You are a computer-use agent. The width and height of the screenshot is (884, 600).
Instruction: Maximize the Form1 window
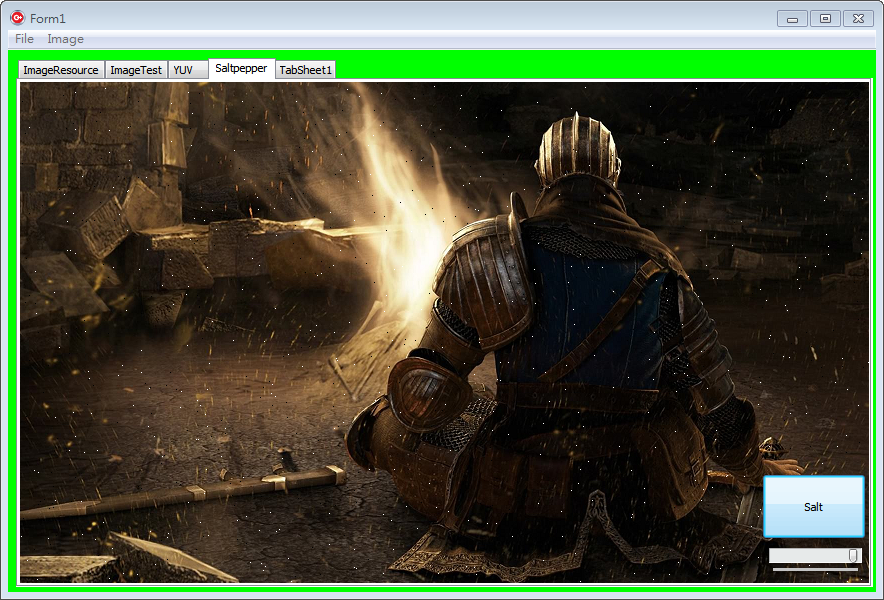(825, 19)
